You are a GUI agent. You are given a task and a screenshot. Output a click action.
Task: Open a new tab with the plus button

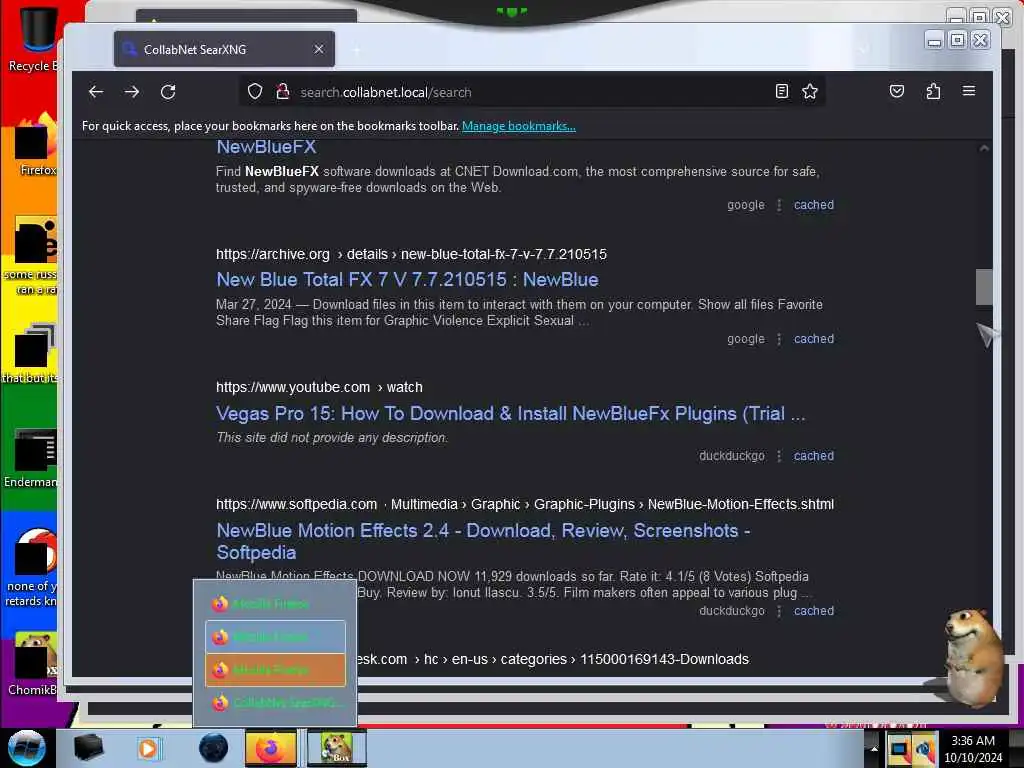[357, 50]
